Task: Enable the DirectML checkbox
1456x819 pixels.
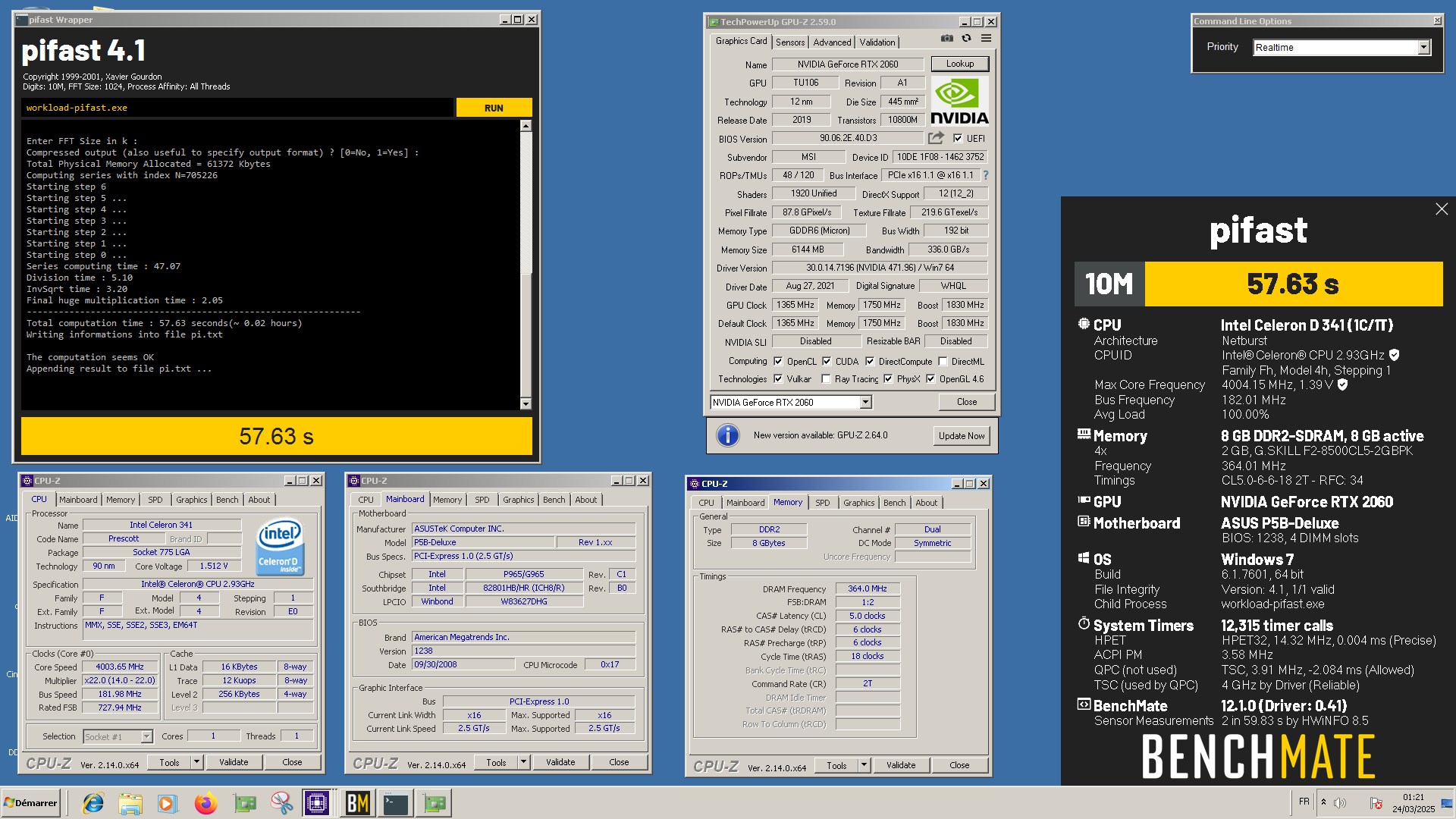Action: 943,361
